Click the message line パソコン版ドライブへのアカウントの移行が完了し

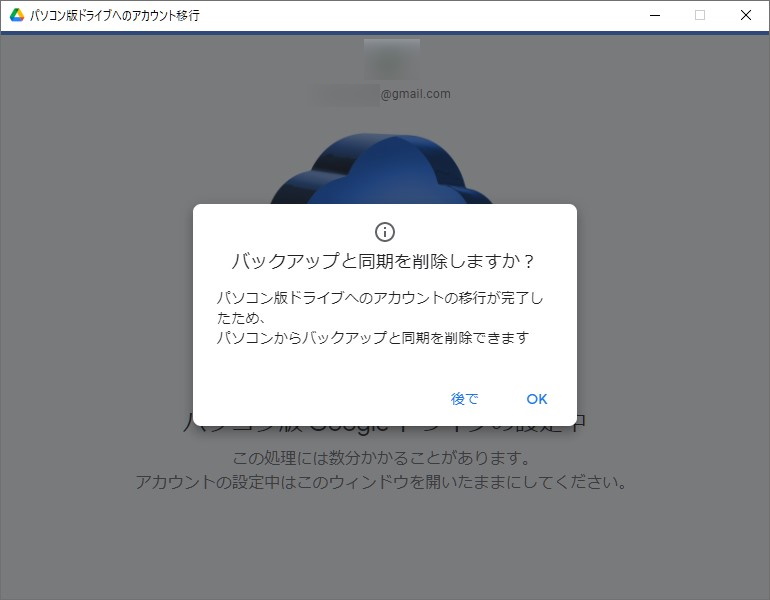pyautogui.click(x=380, y=298)
